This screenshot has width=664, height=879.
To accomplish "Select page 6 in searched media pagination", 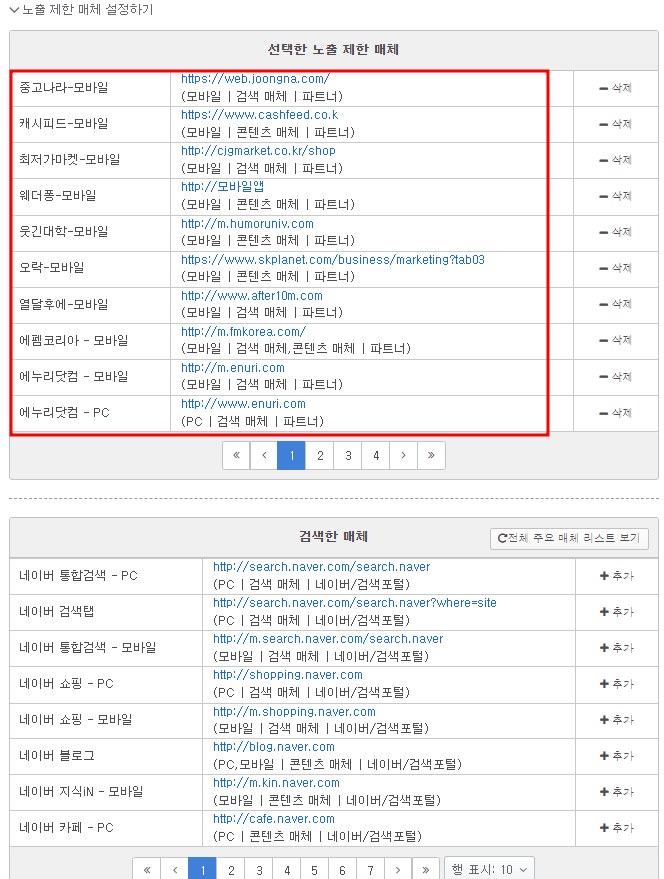I will [342, 870].
